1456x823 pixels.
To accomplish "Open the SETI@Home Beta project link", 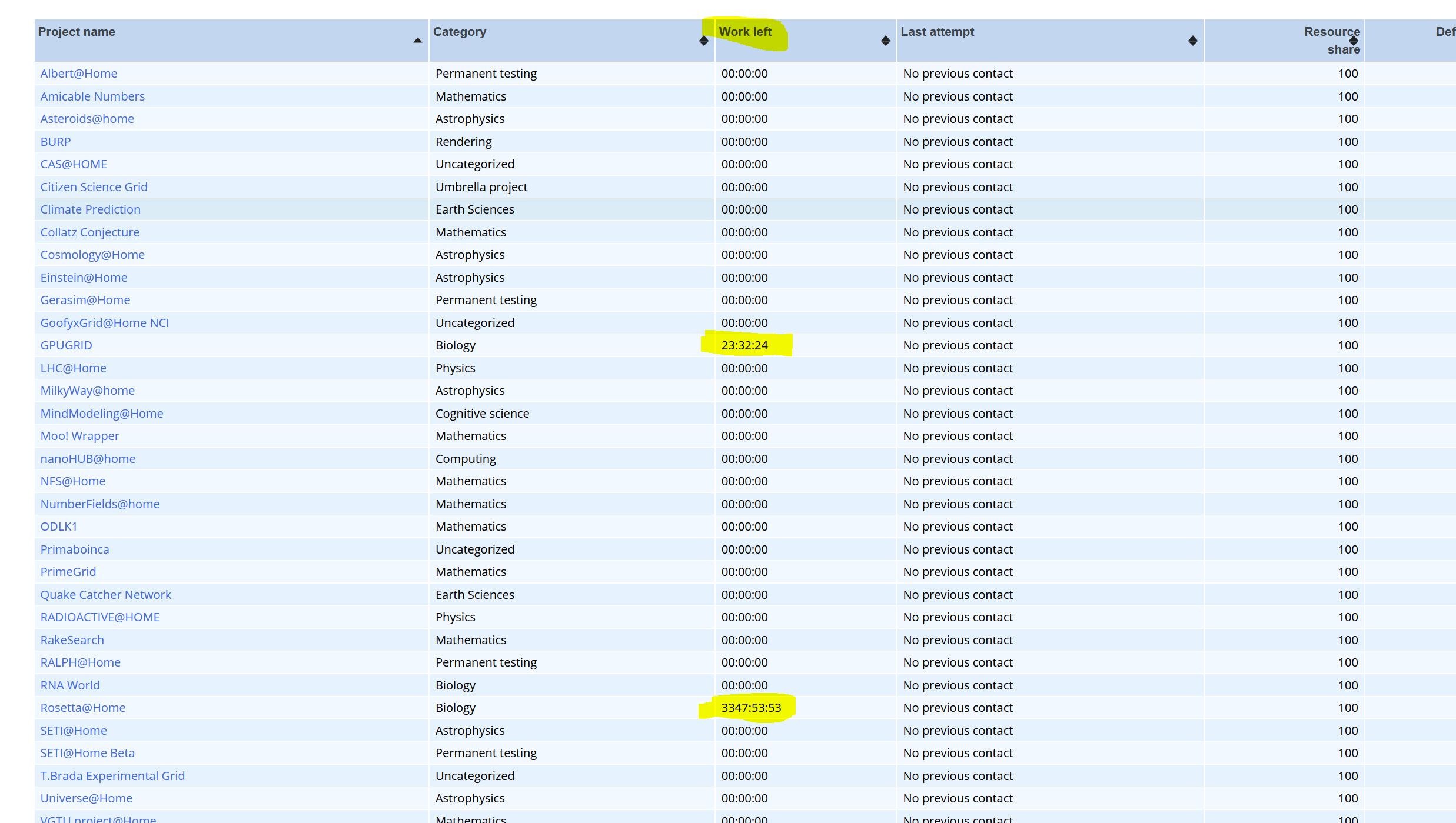I will point(87,753).
